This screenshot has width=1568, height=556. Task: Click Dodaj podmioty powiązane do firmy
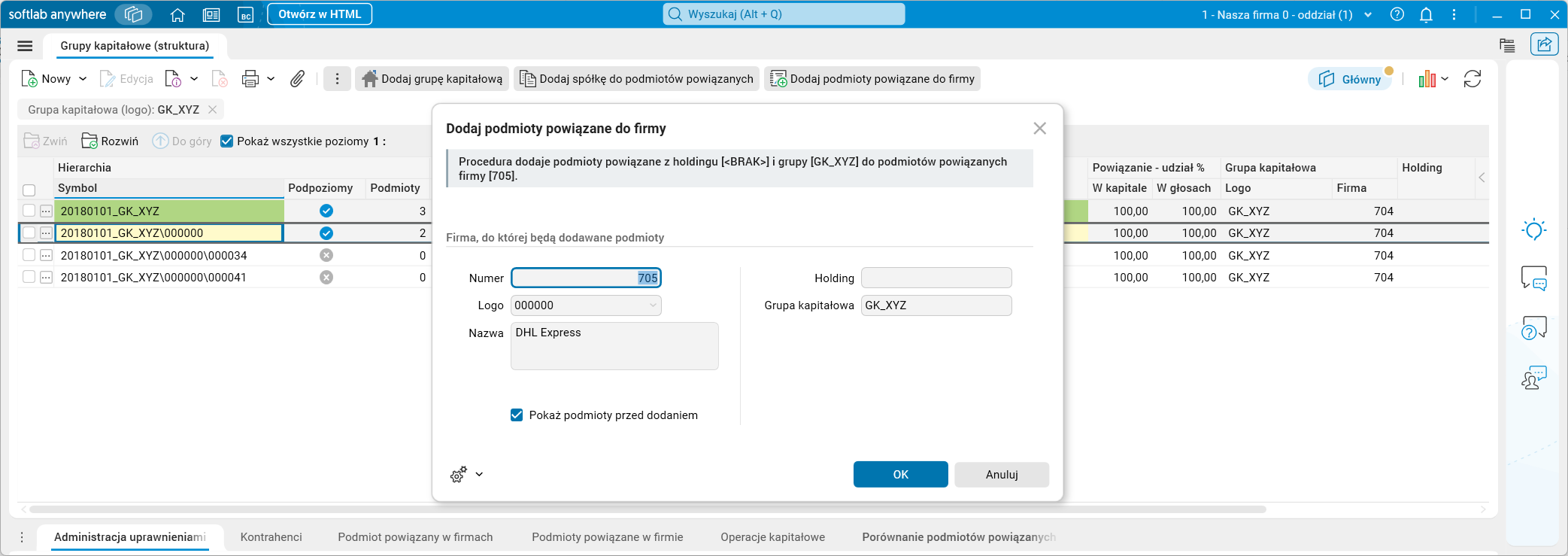point(872,79)
